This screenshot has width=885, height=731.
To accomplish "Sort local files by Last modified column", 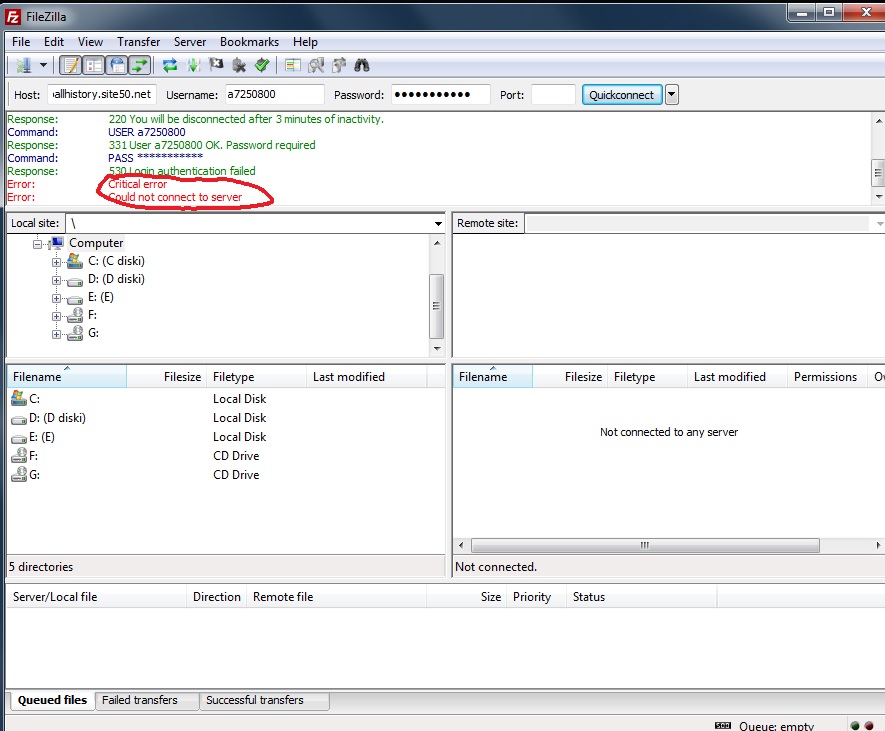I will (348, 377).
